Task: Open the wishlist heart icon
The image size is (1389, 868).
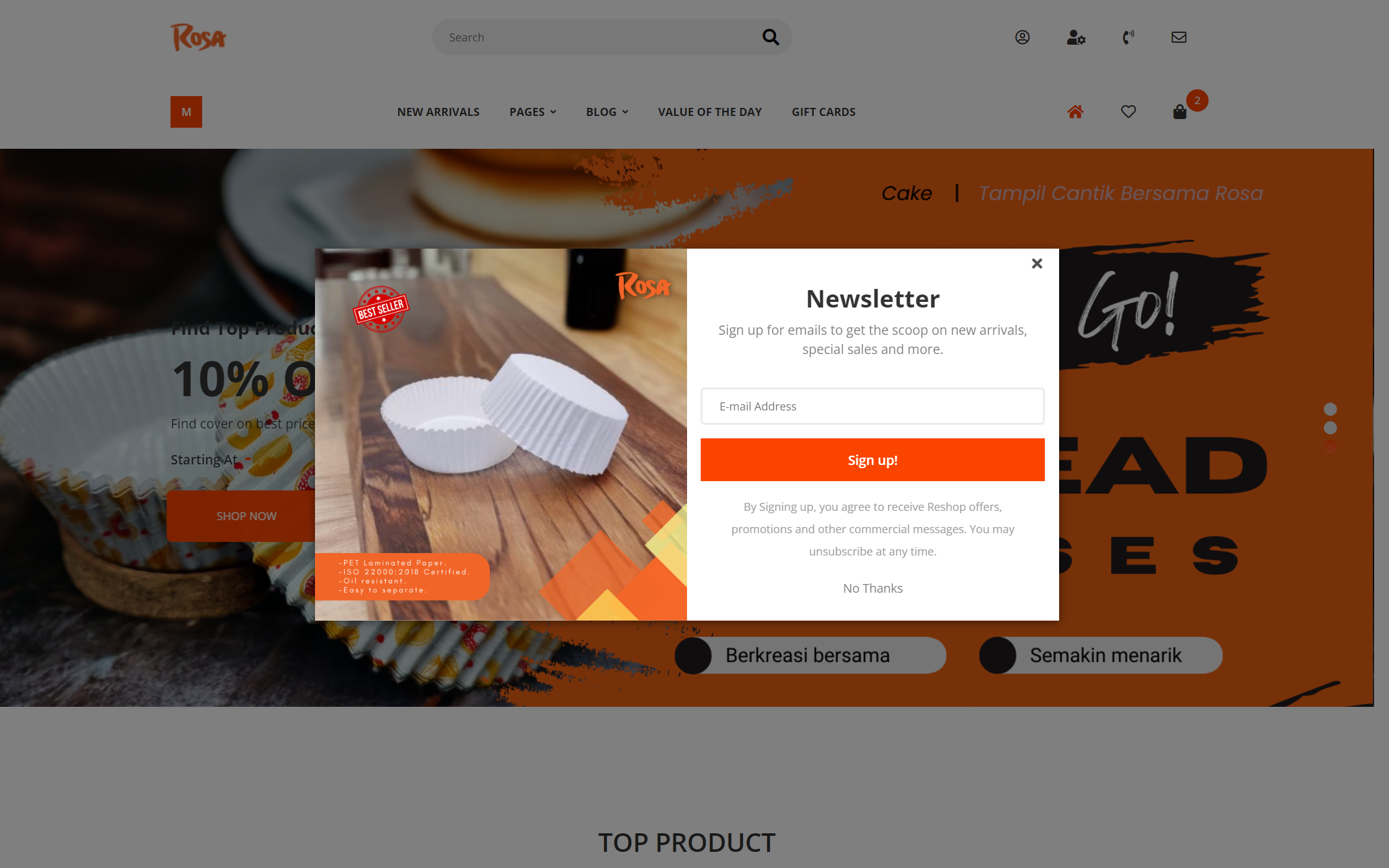Action: click(x=1129, y=112)
